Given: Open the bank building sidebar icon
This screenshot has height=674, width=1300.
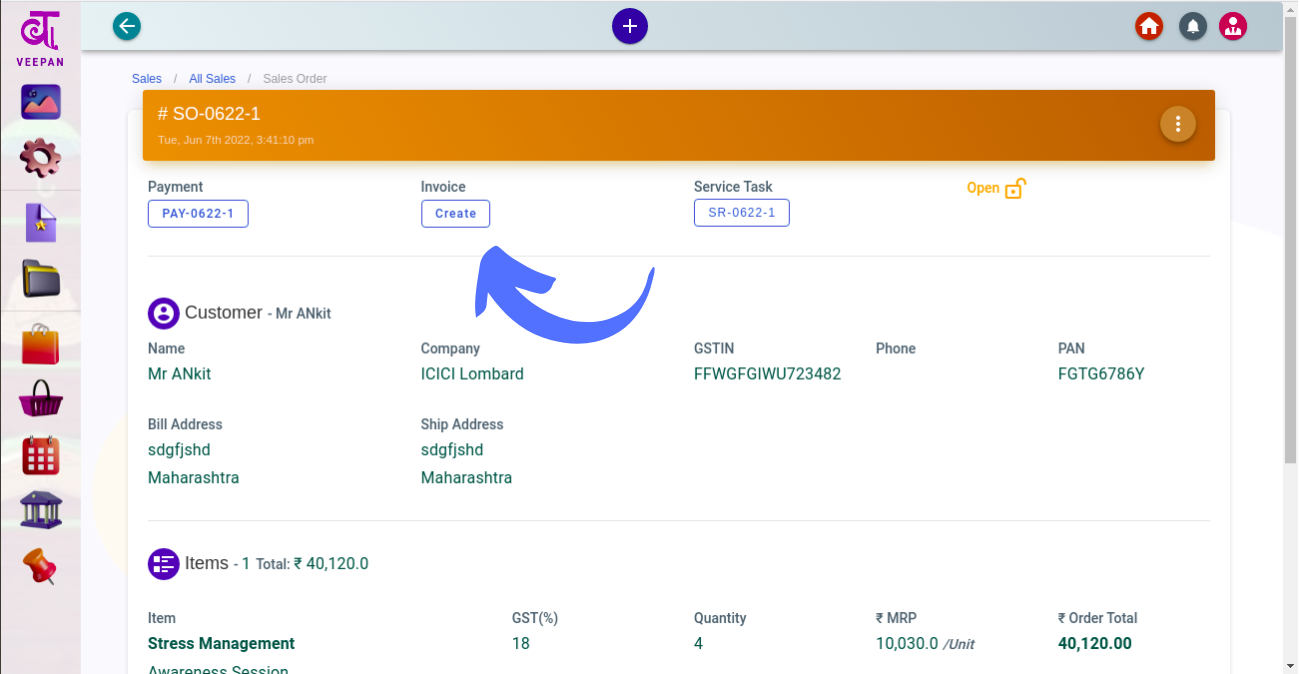Looking at the screenshot, I should 40,510.
